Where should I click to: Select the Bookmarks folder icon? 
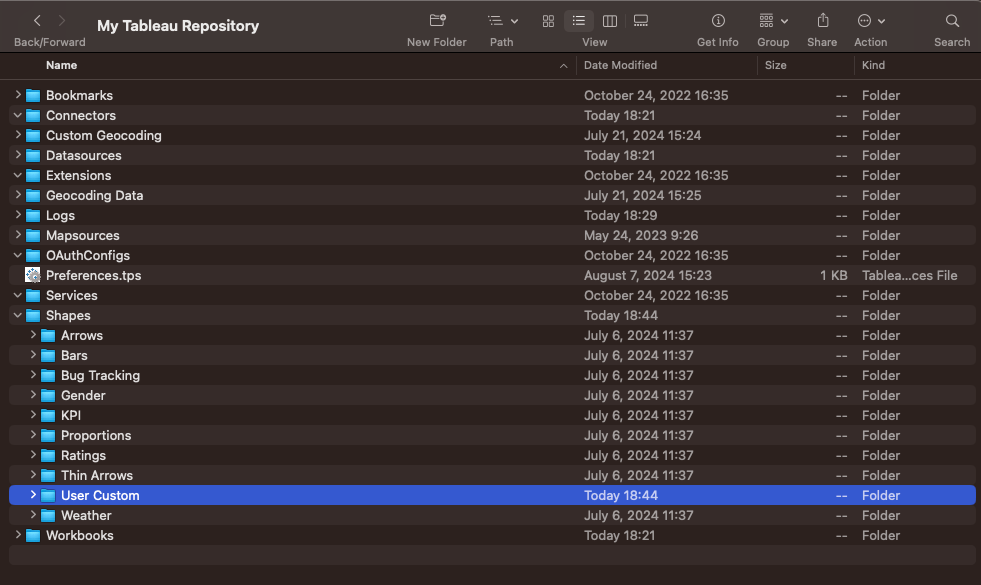[x=33, y=96]
